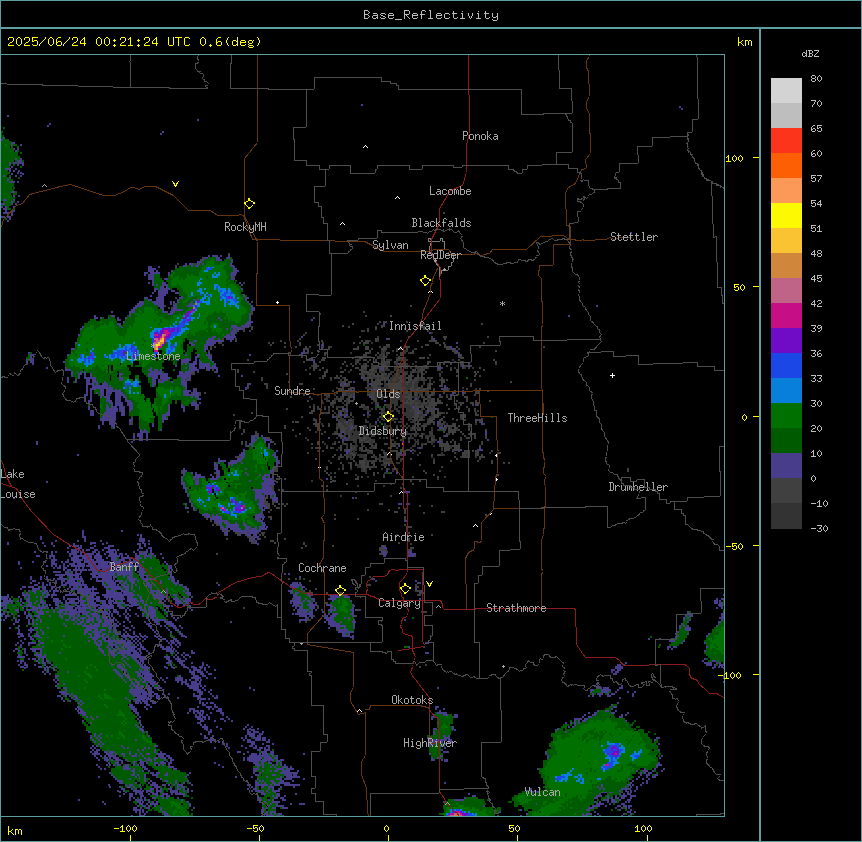This screenshot has width=862, height=842.
Task: Click the Lake Louise label
Action: 18,484
